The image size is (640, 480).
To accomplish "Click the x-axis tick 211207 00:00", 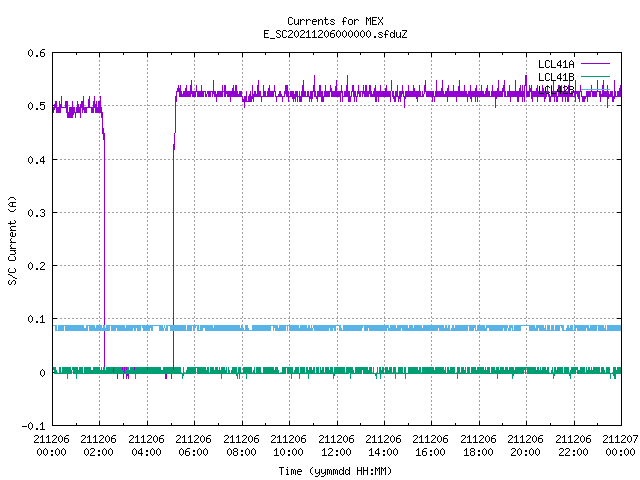I will pyautogui.click(x=620, y=446).
